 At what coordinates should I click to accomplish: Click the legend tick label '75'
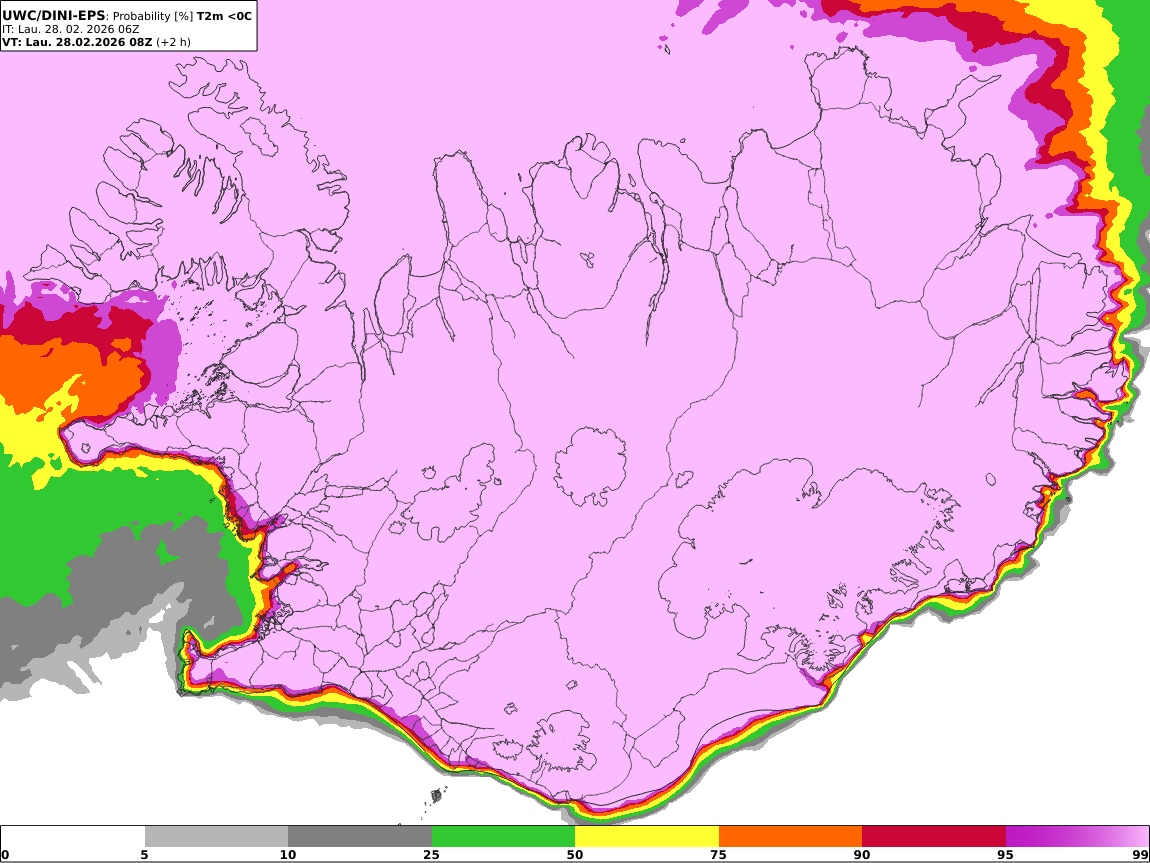[x=719, y=854]
